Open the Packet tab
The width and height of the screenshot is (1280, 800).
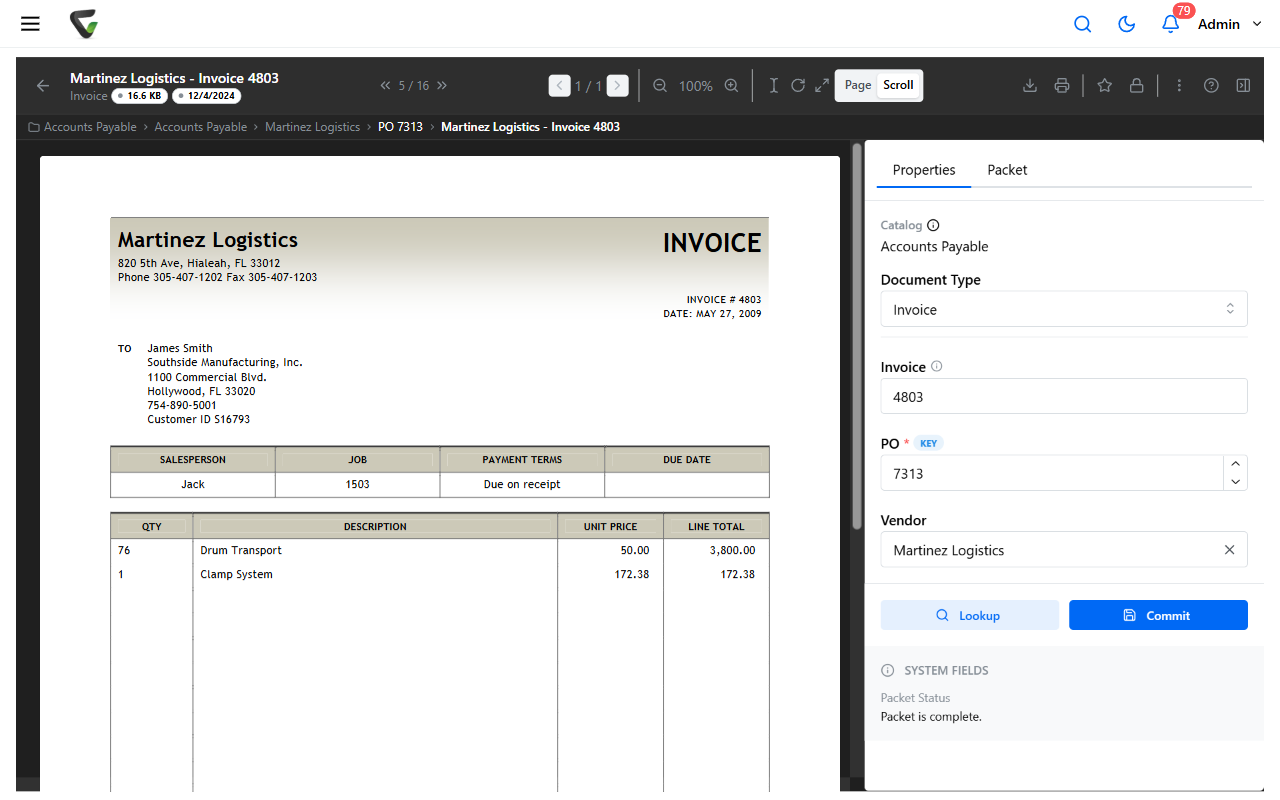pos(1007,170)
